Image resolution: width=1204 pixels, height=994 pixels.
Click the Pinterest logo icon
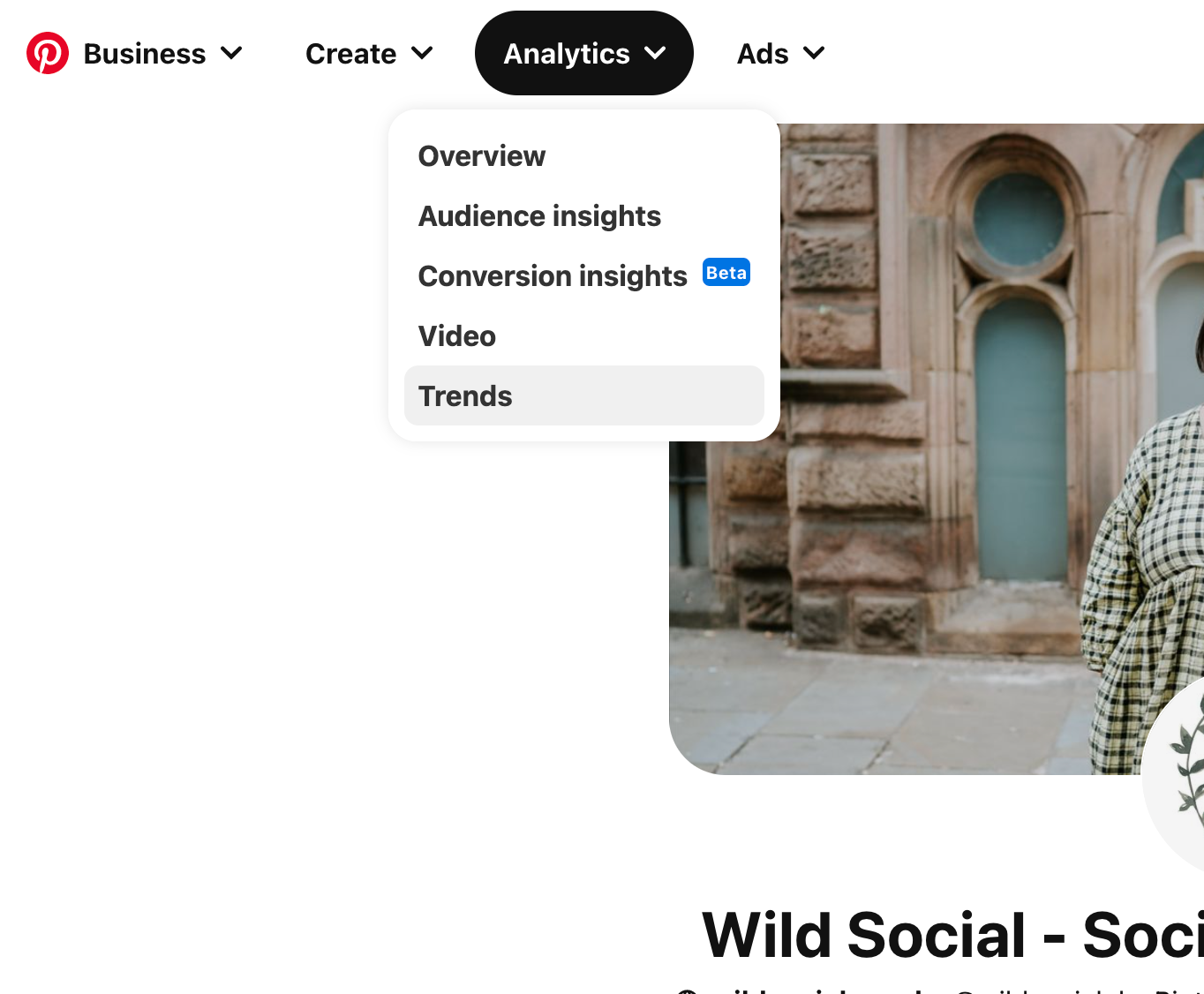click(x=48, y=53)
